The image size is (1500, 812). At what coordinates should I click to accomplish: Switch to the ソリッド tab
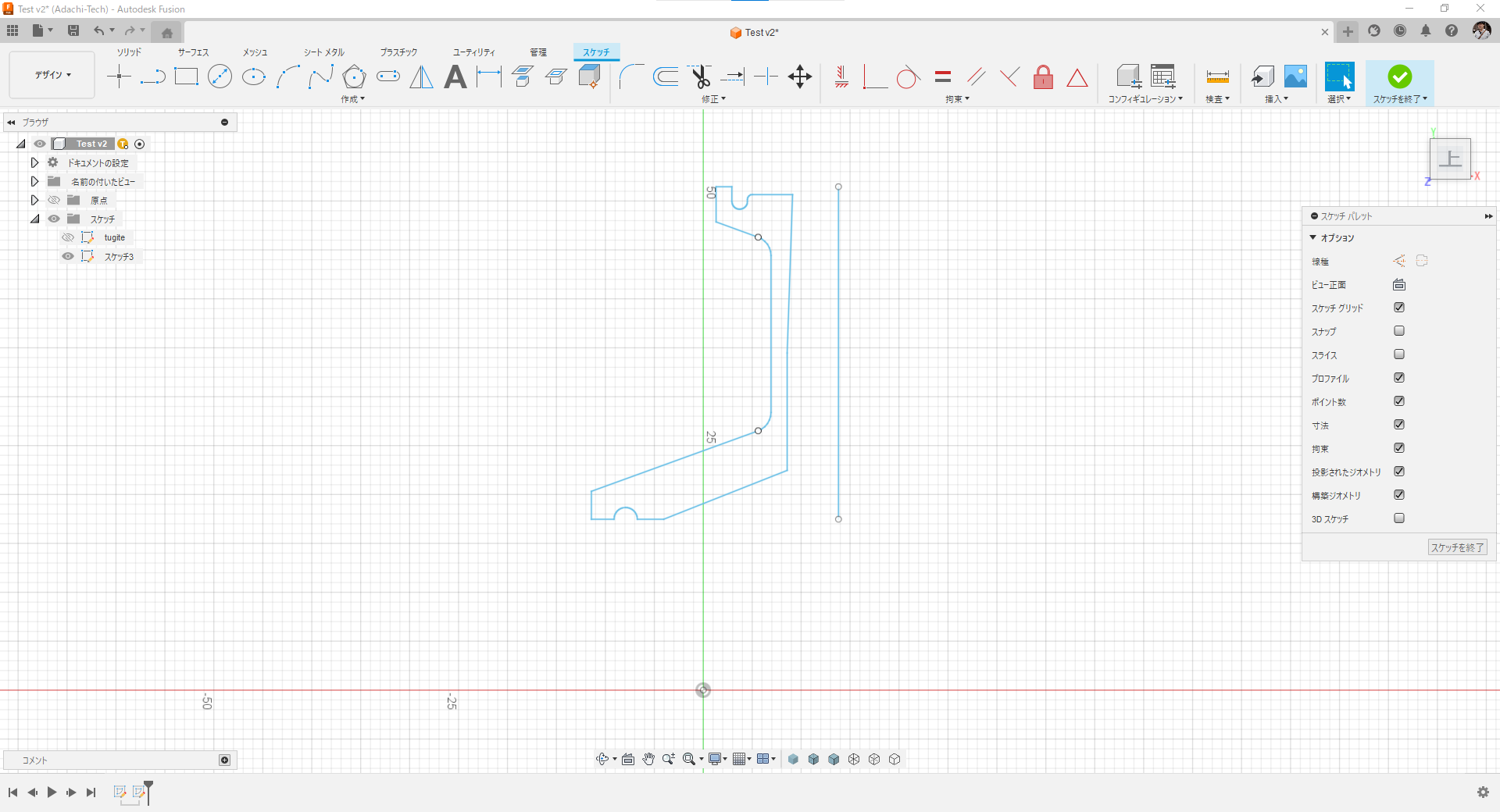129,52
